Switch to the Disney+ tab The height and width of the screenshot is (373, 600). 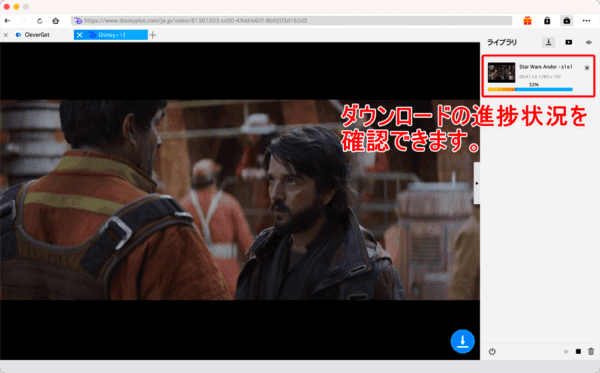tap(112, 35)
